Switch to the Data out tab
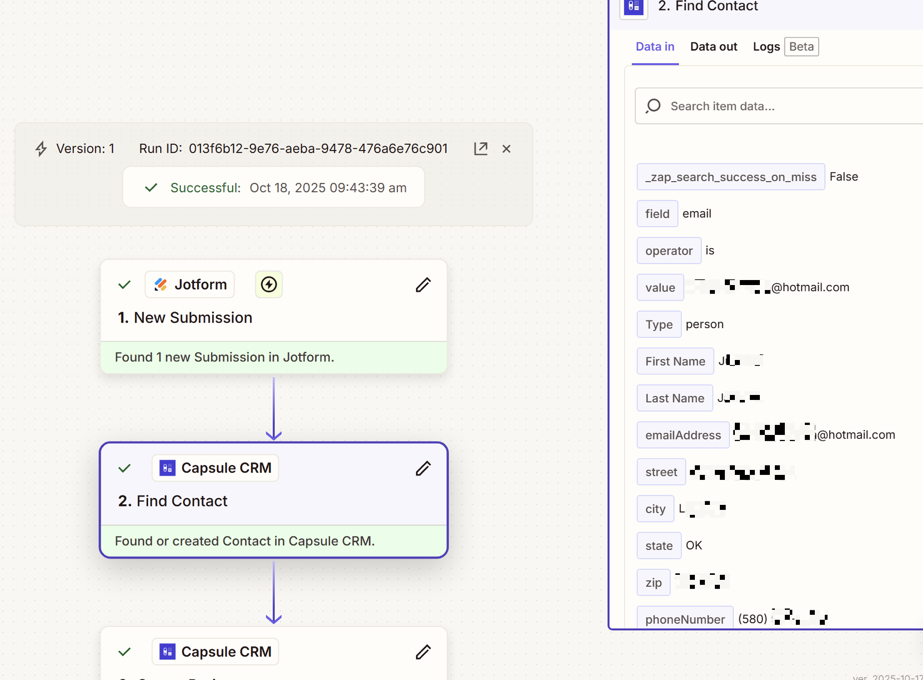The width and height of the screenshot is (923, 680). 713,47
